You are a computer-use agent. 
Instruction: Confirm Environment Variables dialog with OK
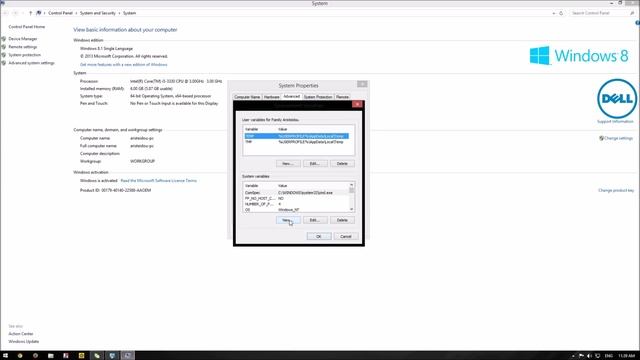point(319,236)
